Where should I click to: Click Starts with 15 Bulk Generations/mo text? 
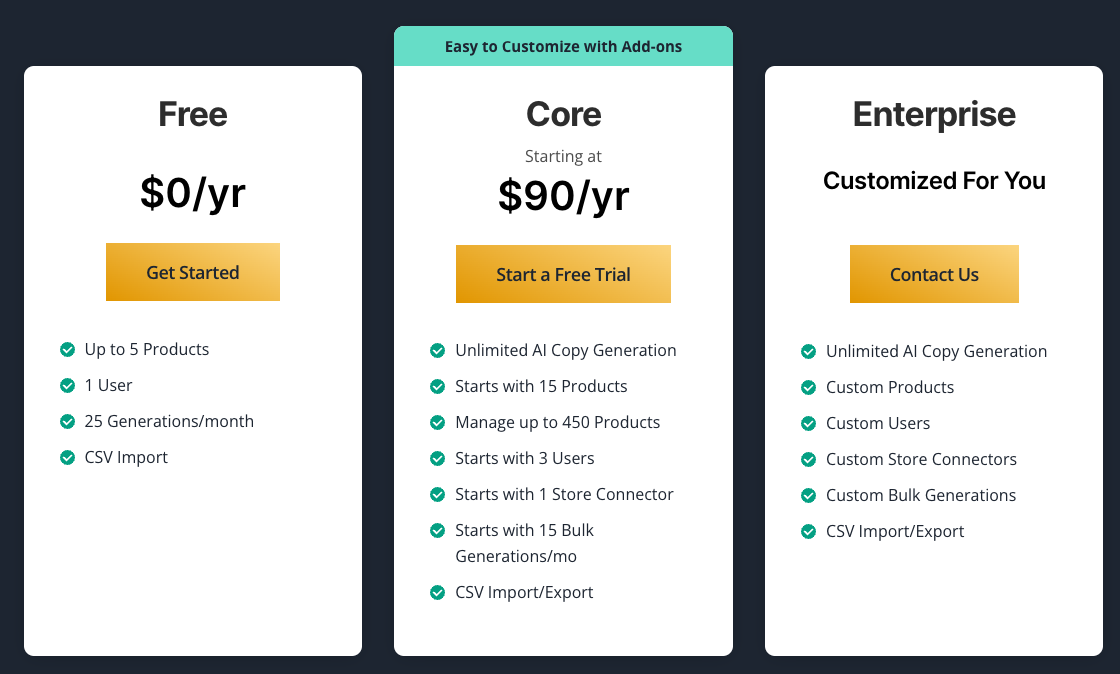524,543
